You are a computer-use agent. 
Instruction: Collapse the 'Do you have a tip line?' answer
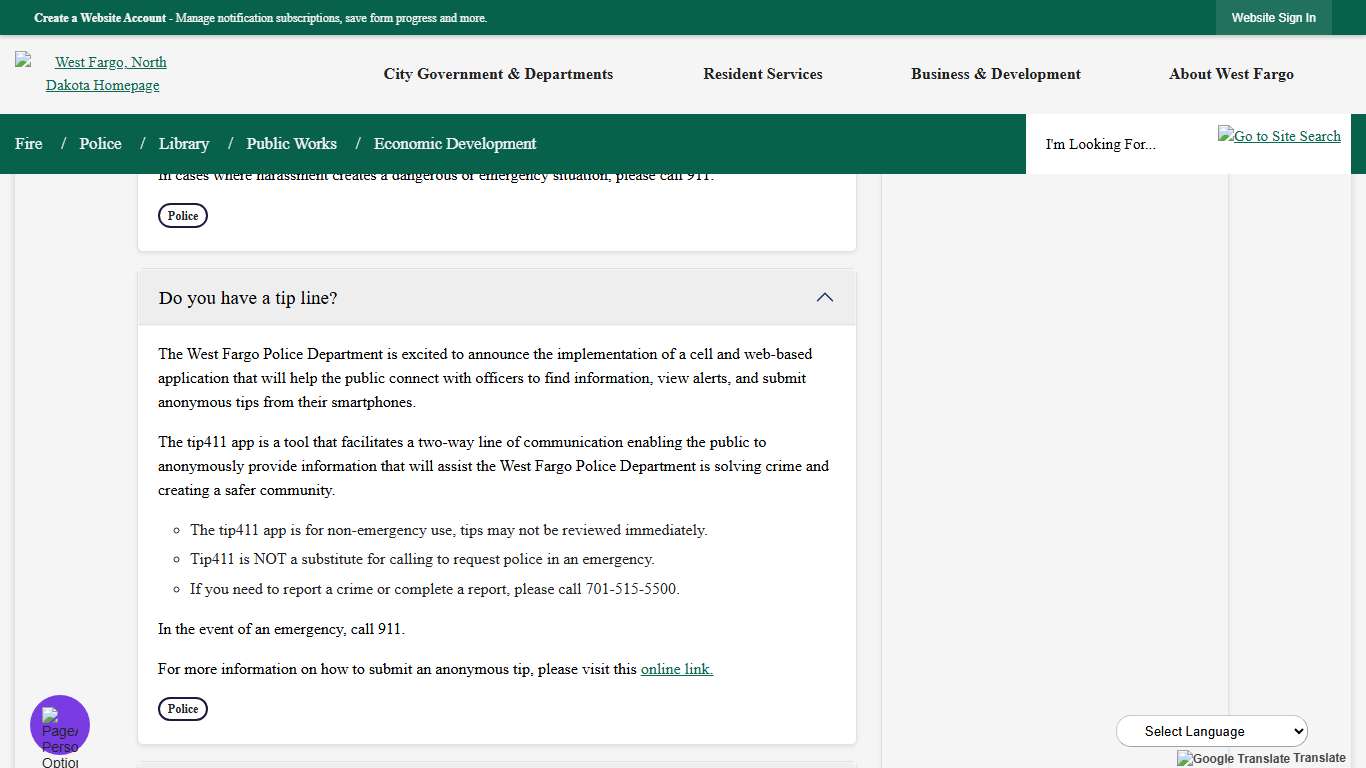tap(825, 297)
